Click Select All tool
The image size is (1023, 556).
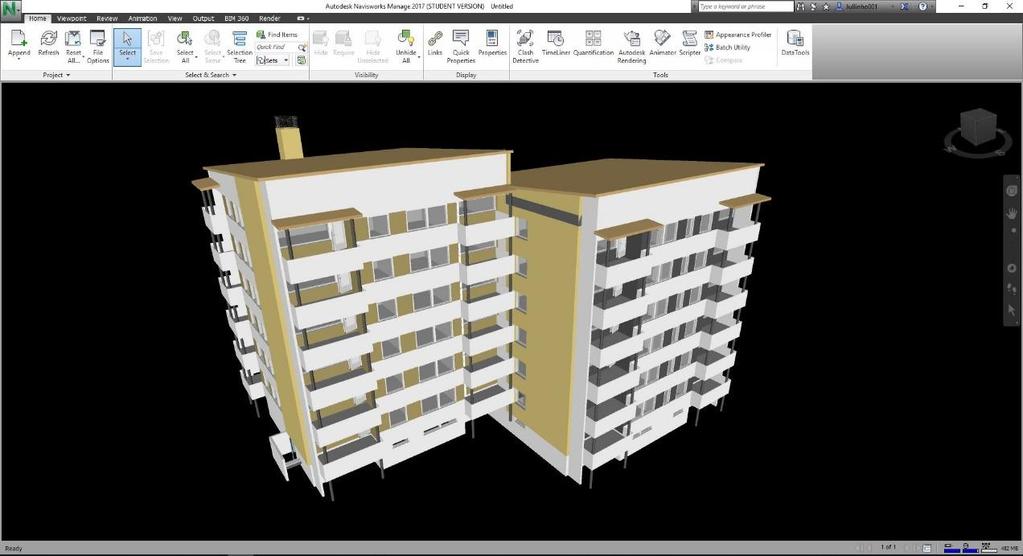(x=185, y=46)
